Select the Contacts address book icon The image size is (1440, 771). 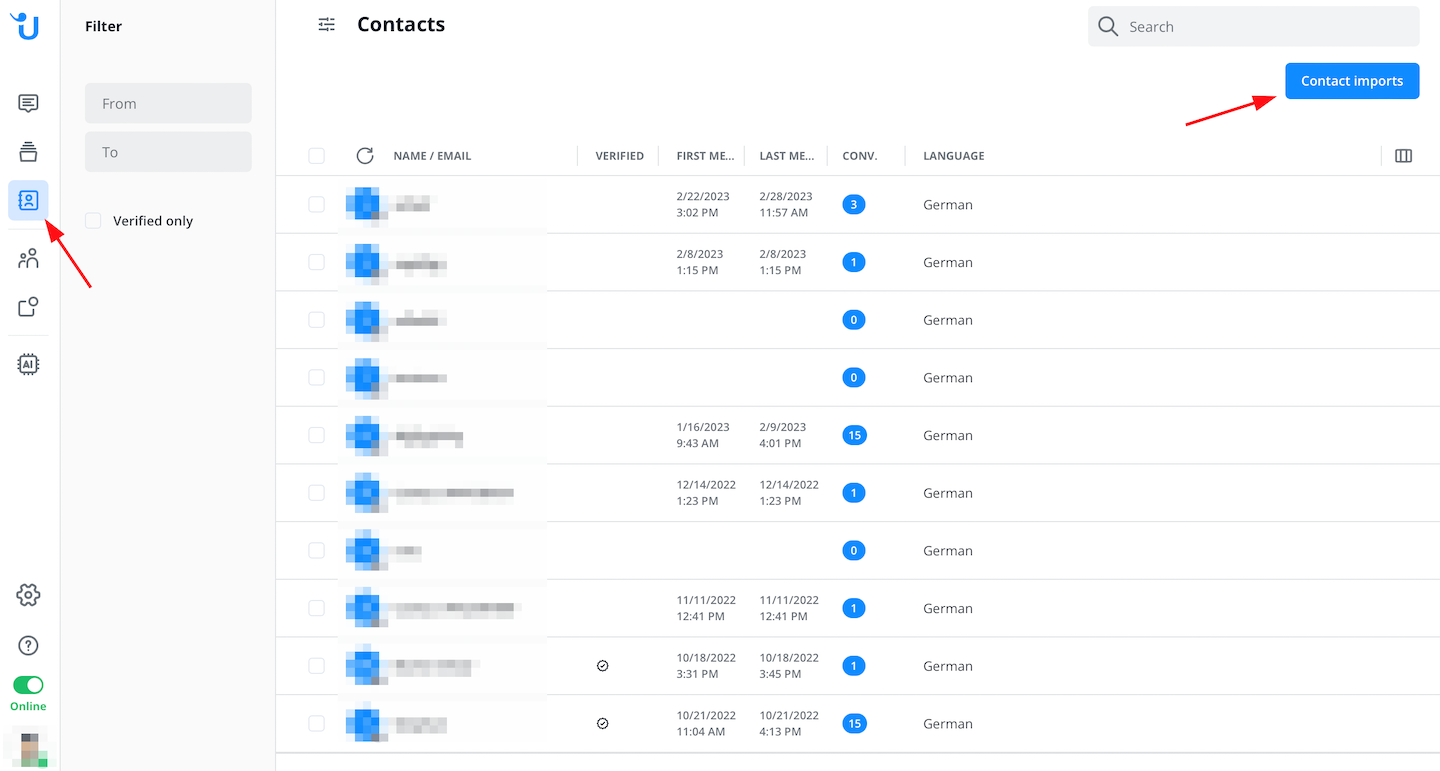coord(28,201)
